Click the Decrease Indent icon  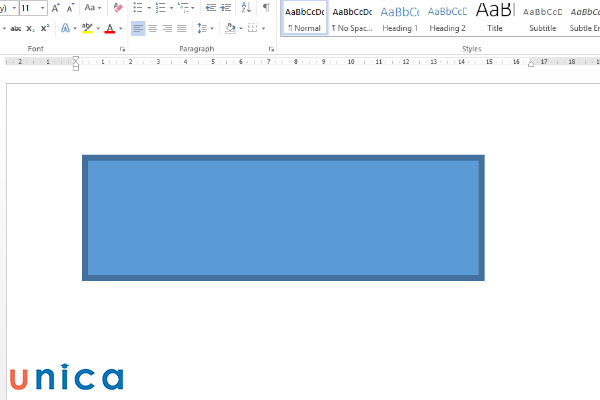click(210, 8)
